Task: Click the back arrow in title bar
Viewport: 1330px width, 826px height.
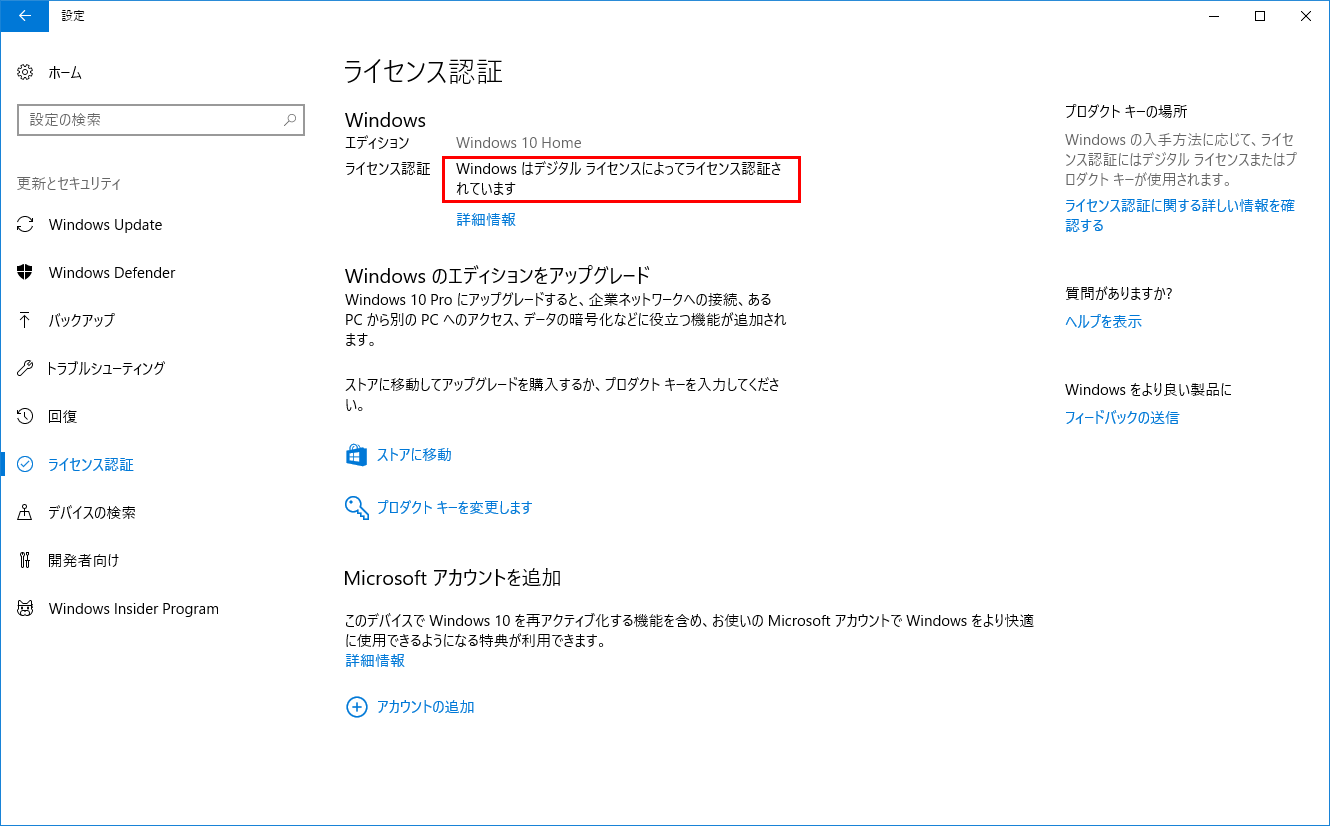Action: pos(24,15)
